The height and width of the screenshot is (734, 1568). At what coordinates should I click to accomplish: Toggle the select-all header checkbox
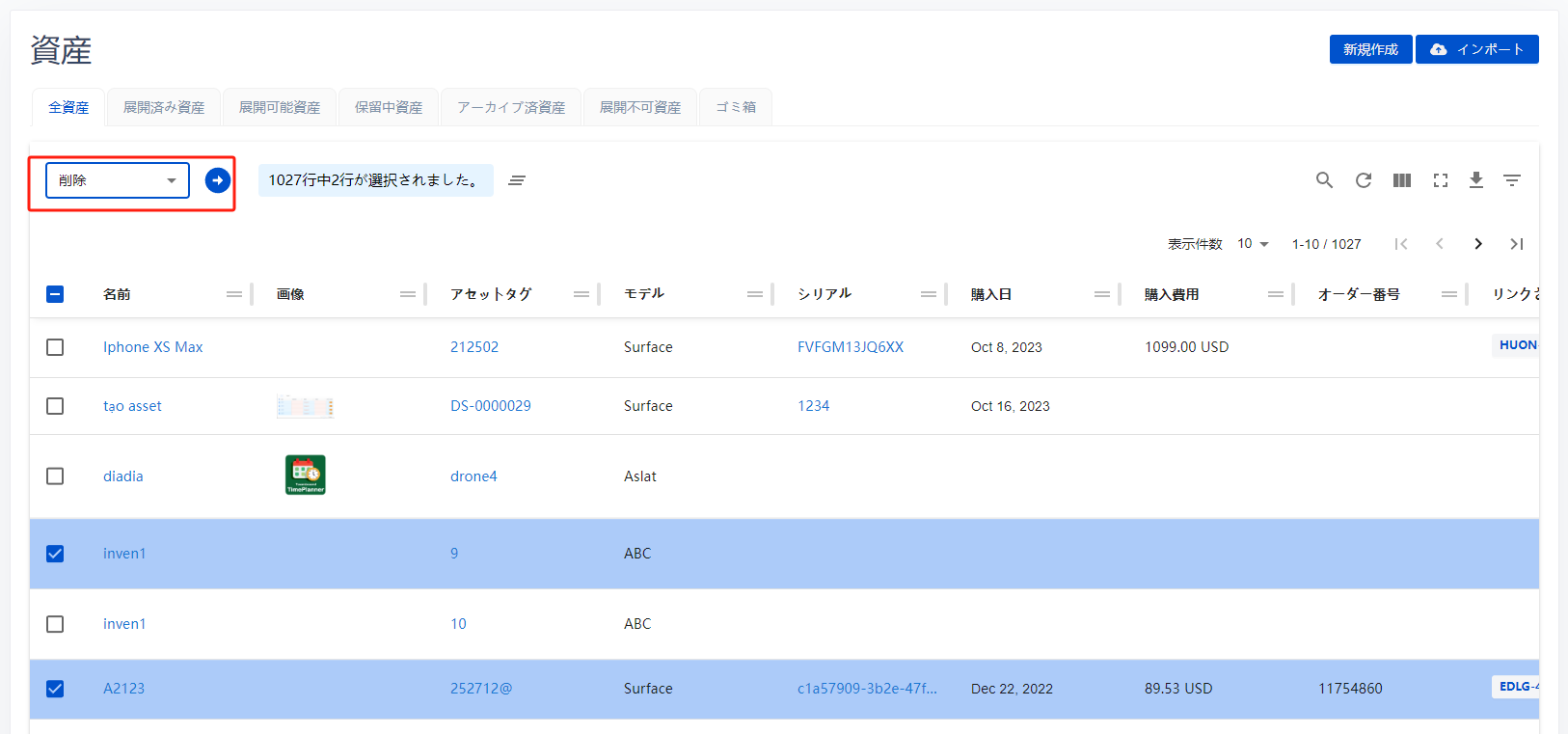click(55, 294)
